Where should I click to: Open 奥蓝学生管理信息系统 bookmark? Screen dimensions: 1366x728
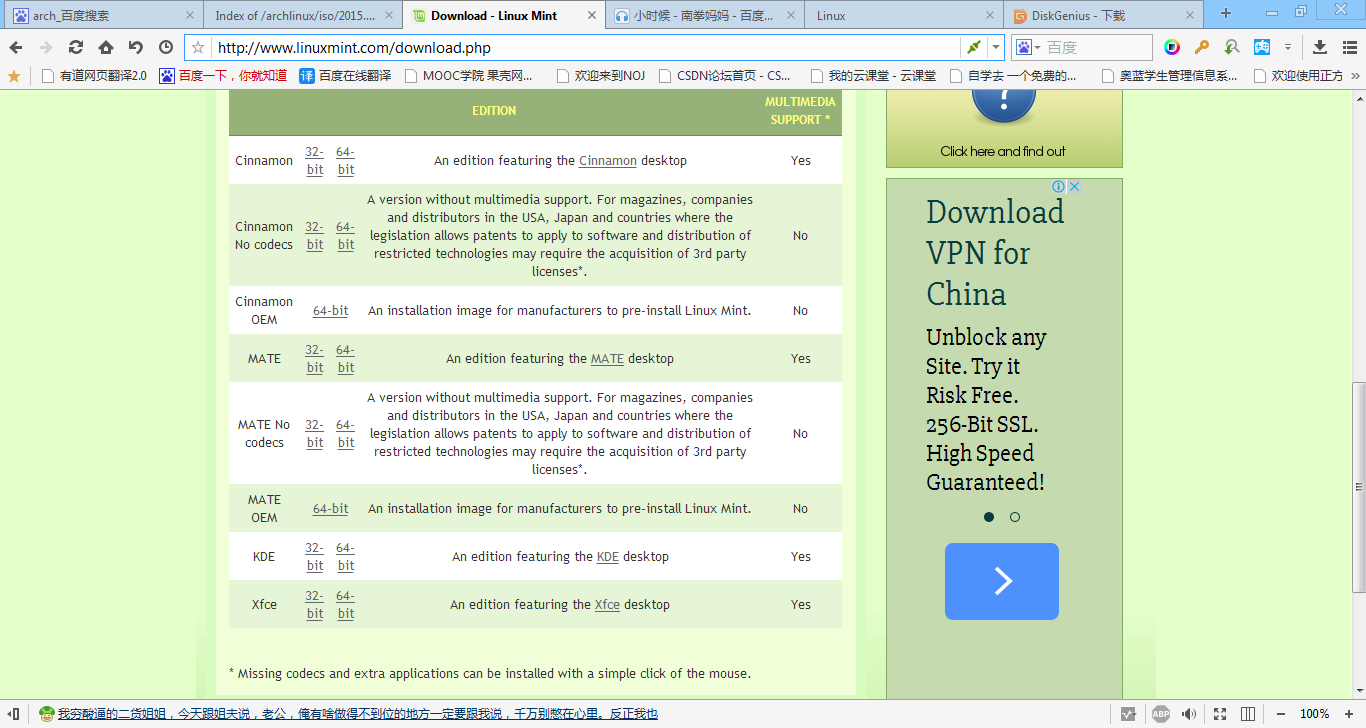click(x=1169, y=75)
